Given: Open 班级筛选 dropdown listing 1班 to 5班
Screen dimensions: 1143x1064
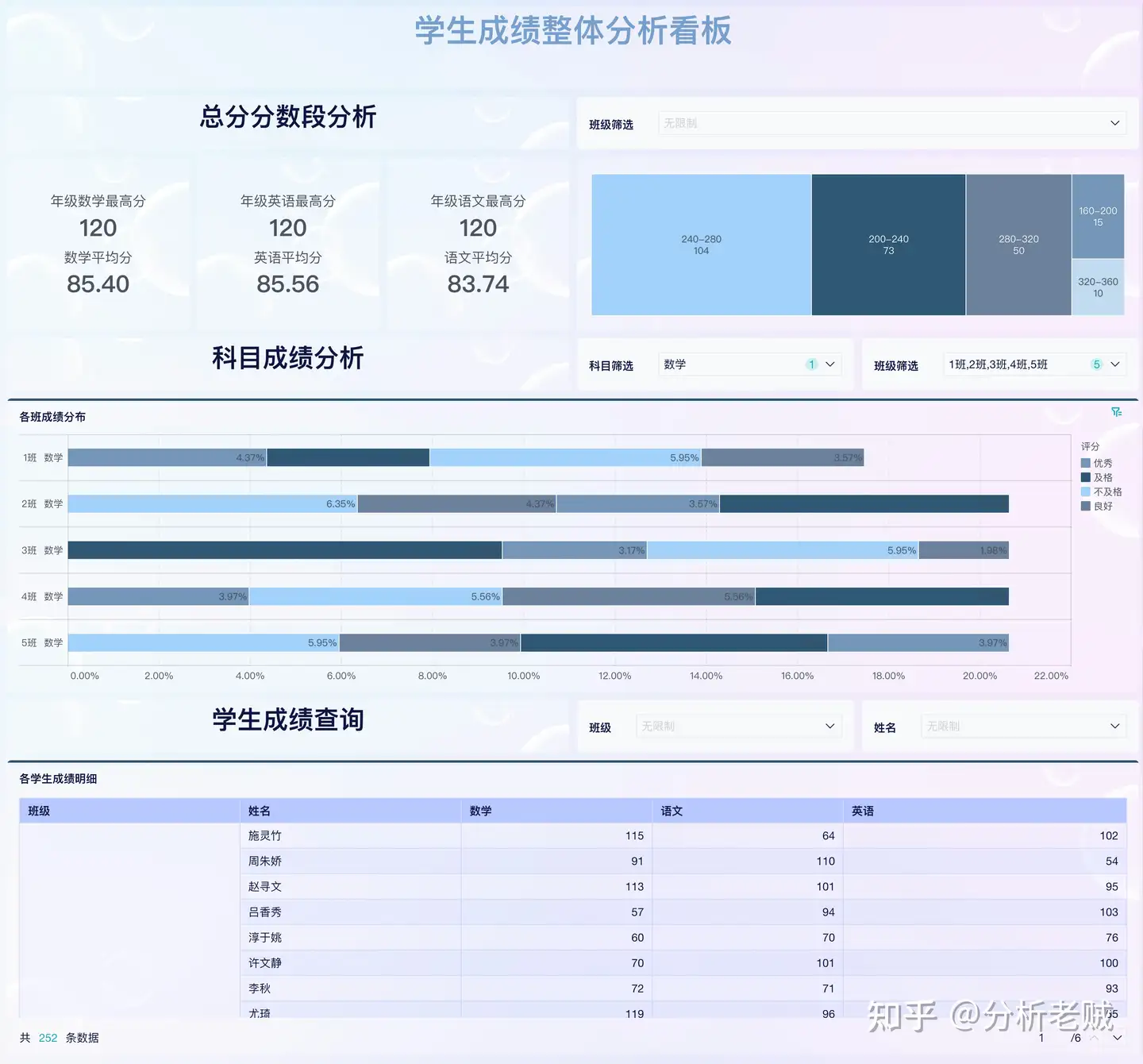Looking at the screenshot, I should click(1034, 364).
